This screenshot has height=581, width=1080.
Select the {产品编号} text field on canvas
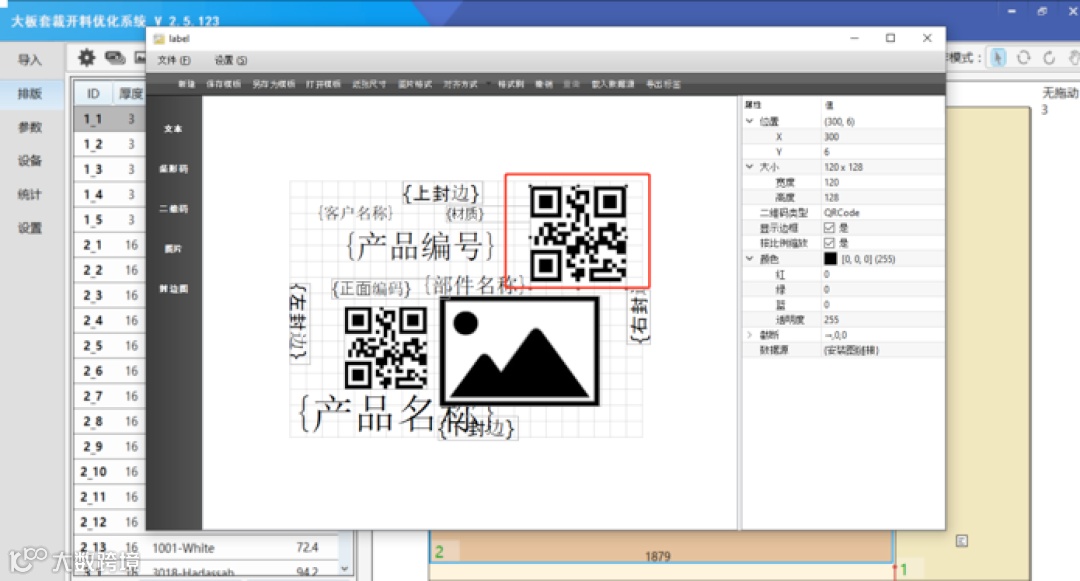click(x=420, y=246)
